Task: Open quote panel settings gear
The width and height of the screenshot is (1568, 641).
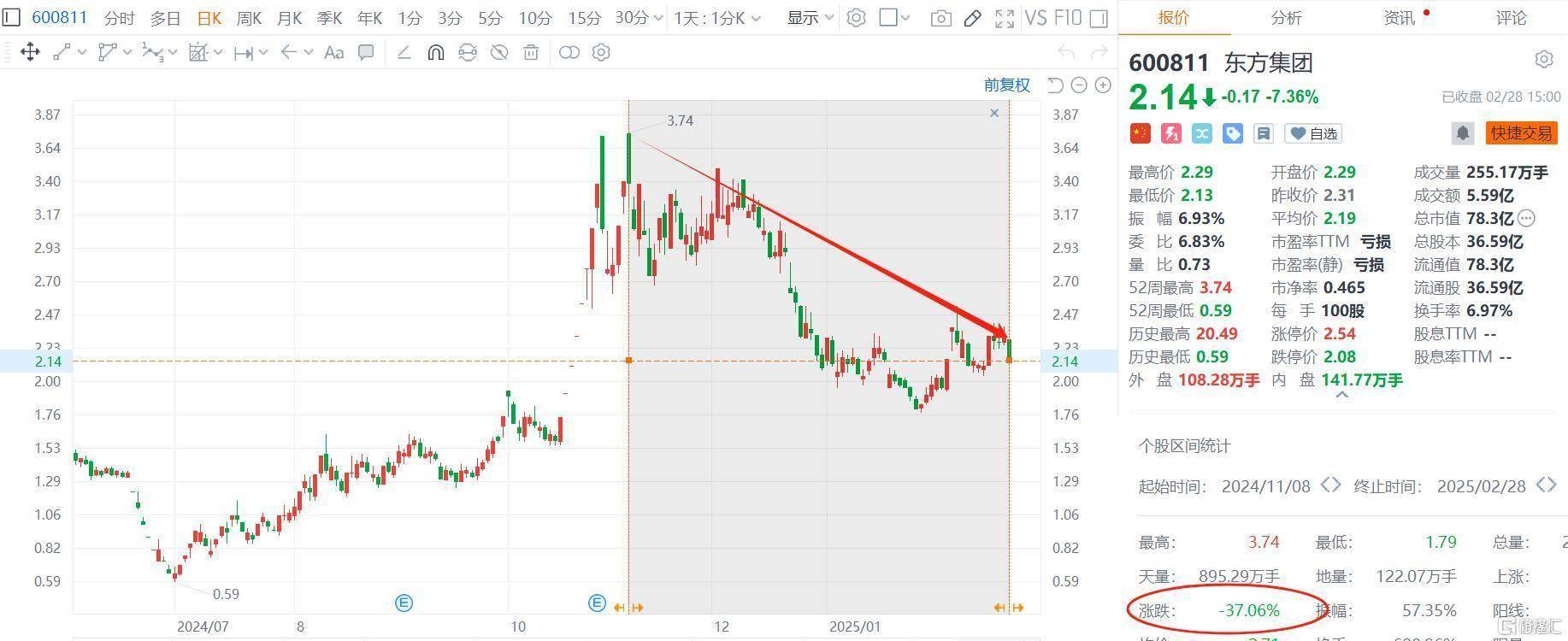Action: (x=1543, y=59)
